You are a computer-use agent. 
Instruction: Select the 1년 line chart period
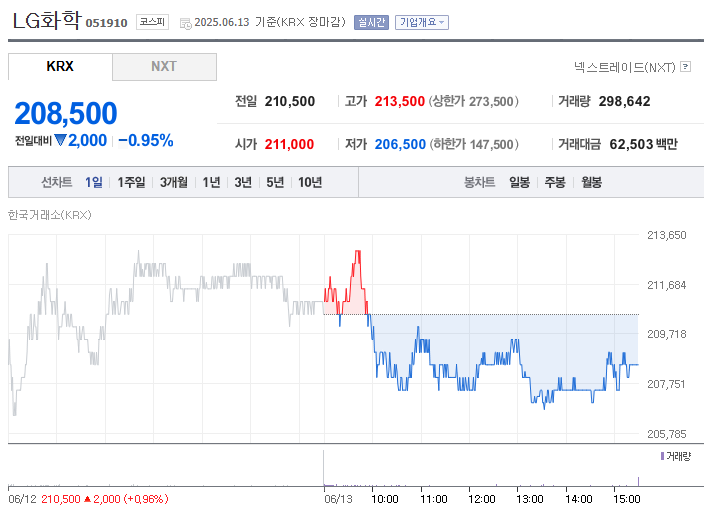tap(211, 182)
